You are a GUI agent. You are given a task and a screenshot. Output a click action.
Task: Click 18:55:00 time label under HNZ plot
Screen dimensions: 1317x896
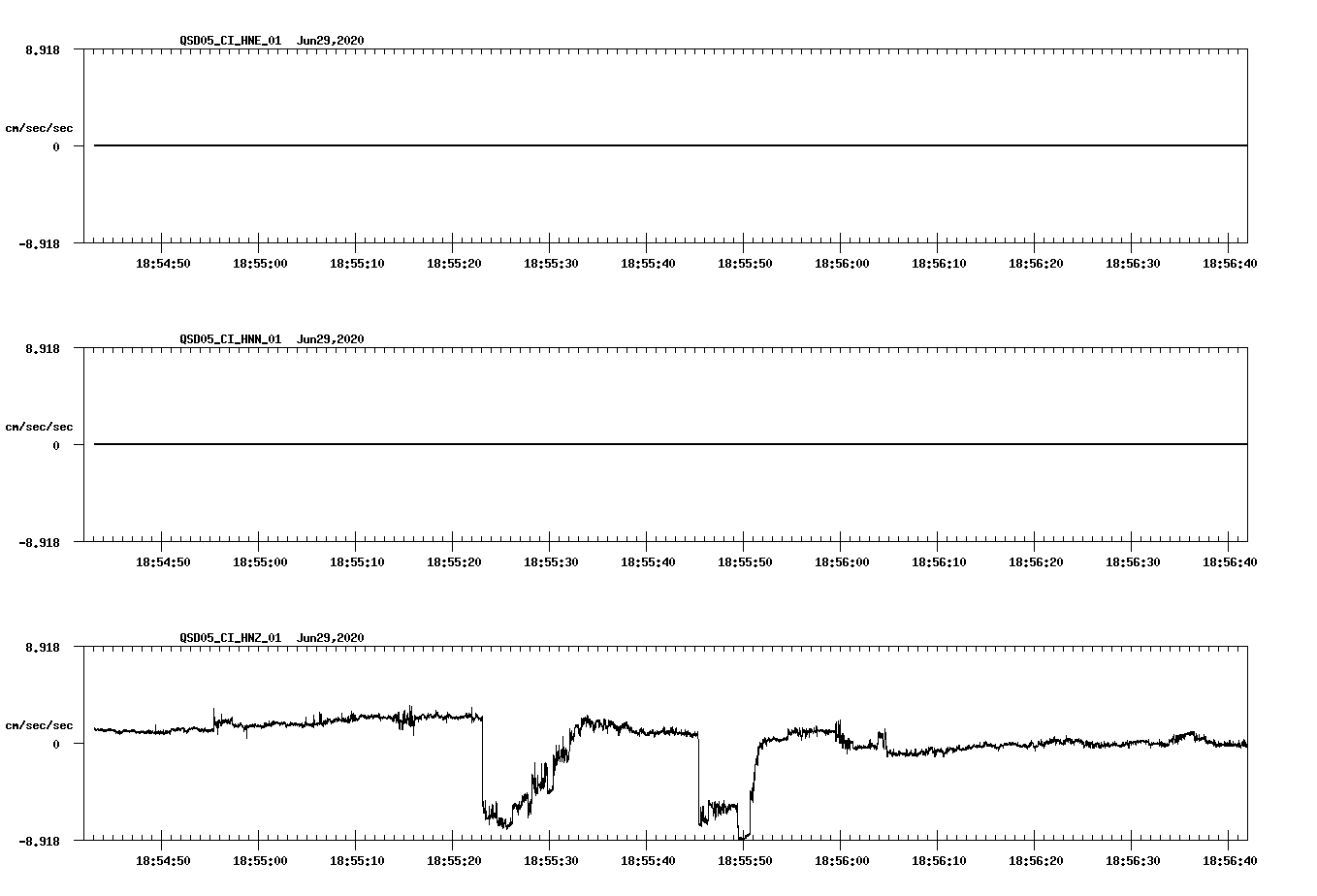pyautogui.click(x=260, y=861)
